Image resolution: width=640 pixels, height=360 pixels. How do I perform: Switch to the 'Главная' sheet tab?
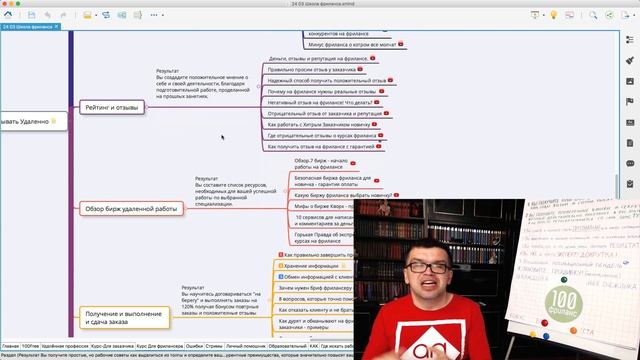tap(10, 346)
